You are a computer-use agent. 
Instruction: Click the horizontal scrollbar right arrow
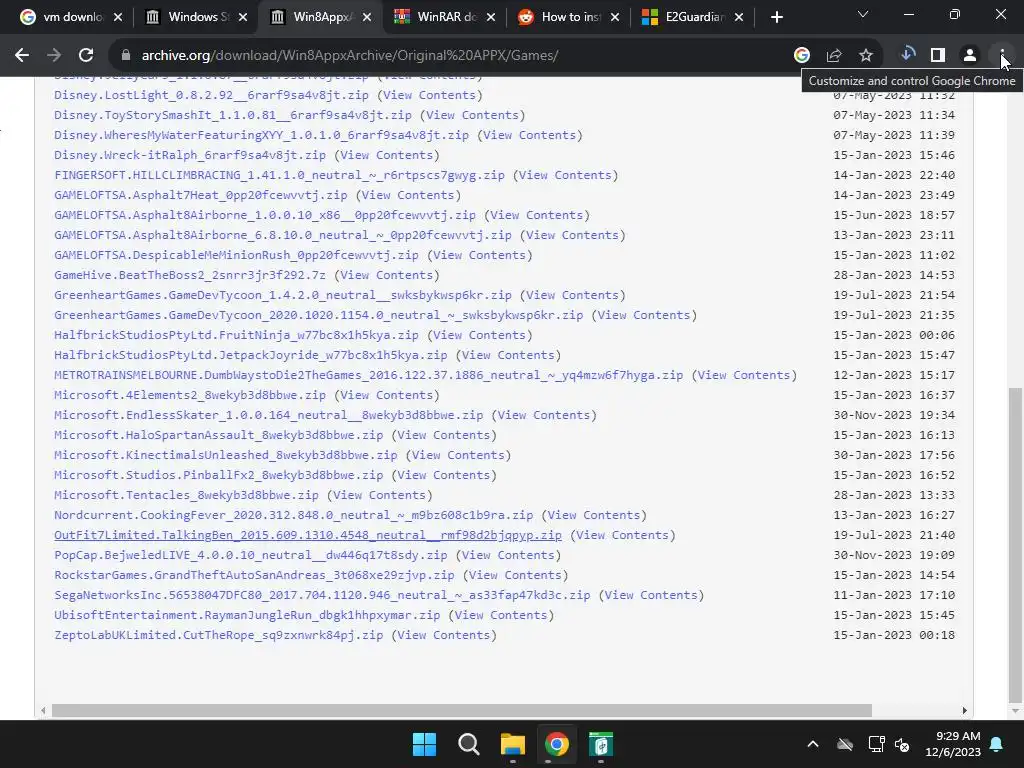tap(965, 711)
